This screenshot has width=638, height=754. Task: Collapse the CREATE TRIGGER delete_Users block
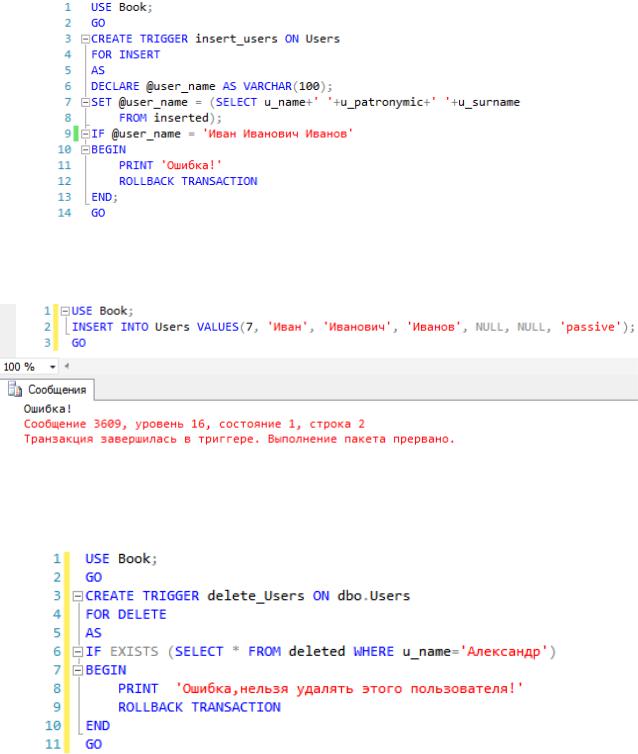tap(77, 596)
